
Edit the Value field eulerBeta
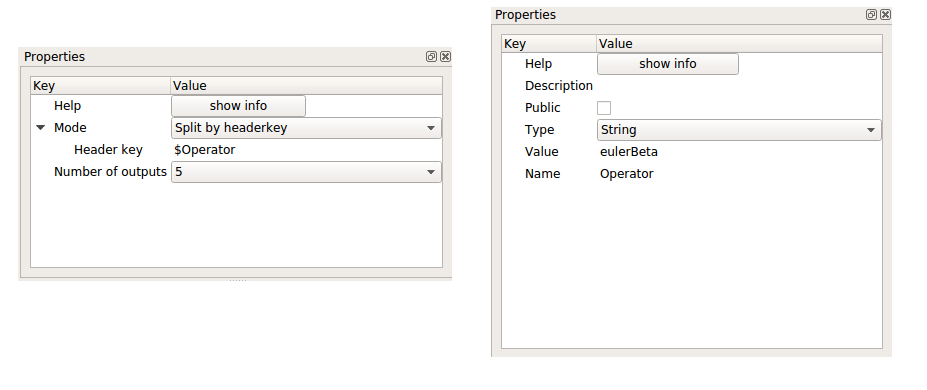coord(739,152)
